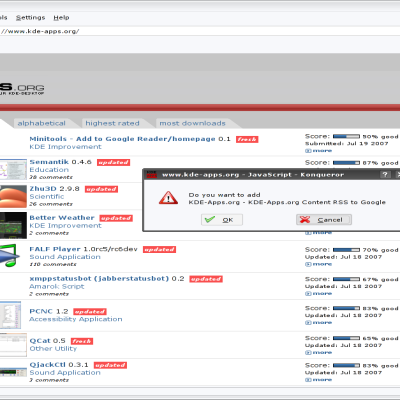Click the updated badge next to Better Weather

[116, 218]
